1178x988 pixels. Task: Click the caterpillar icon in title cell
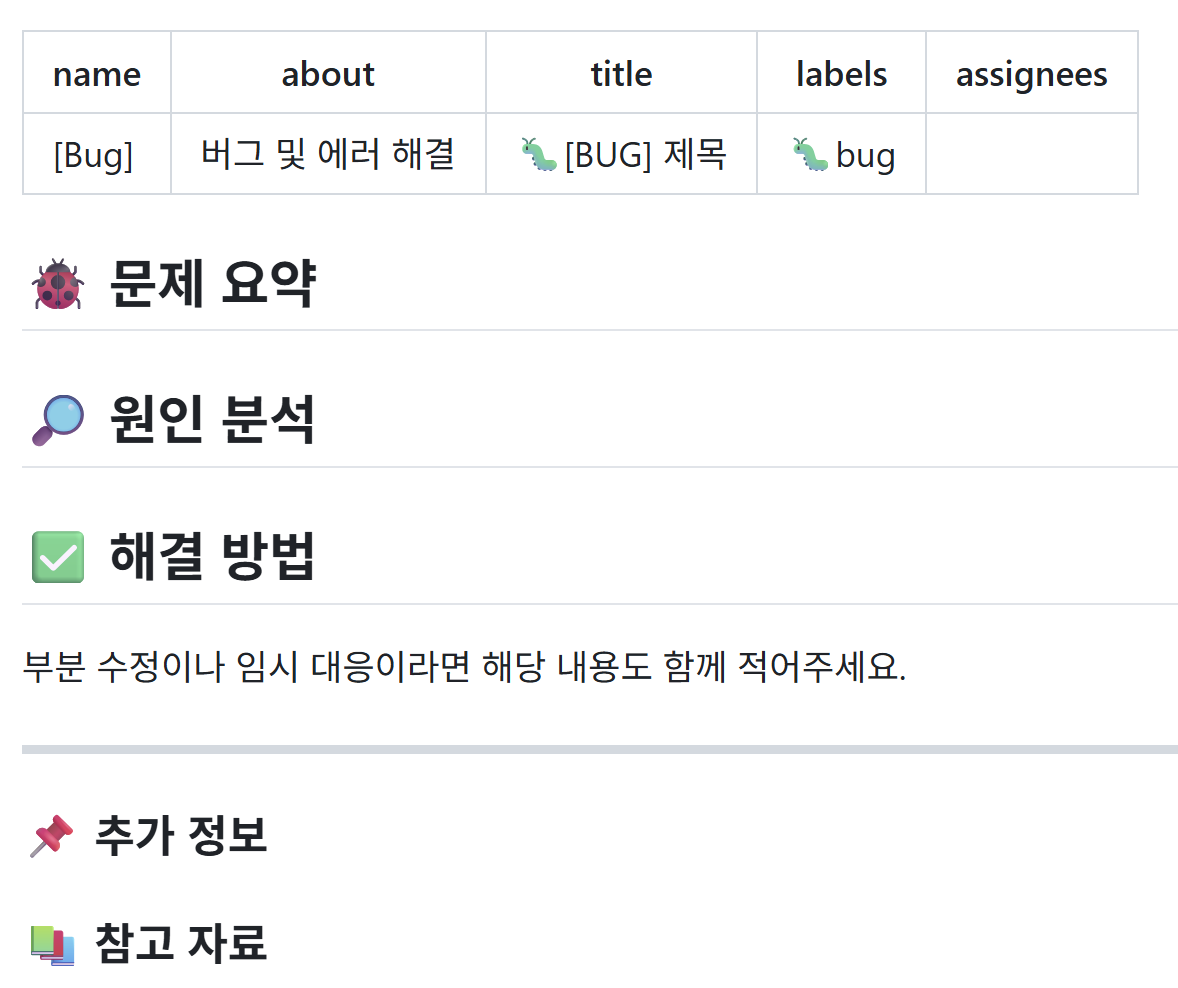(539, 154)
